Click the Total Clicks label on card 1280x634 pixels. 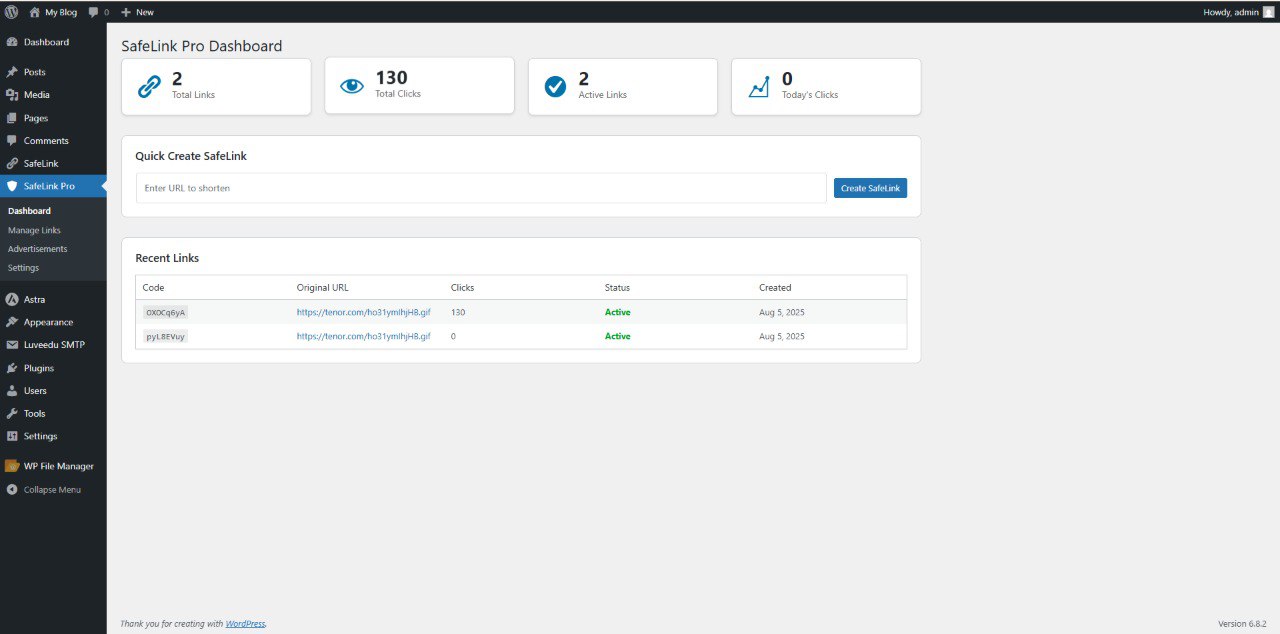point(398,94)
